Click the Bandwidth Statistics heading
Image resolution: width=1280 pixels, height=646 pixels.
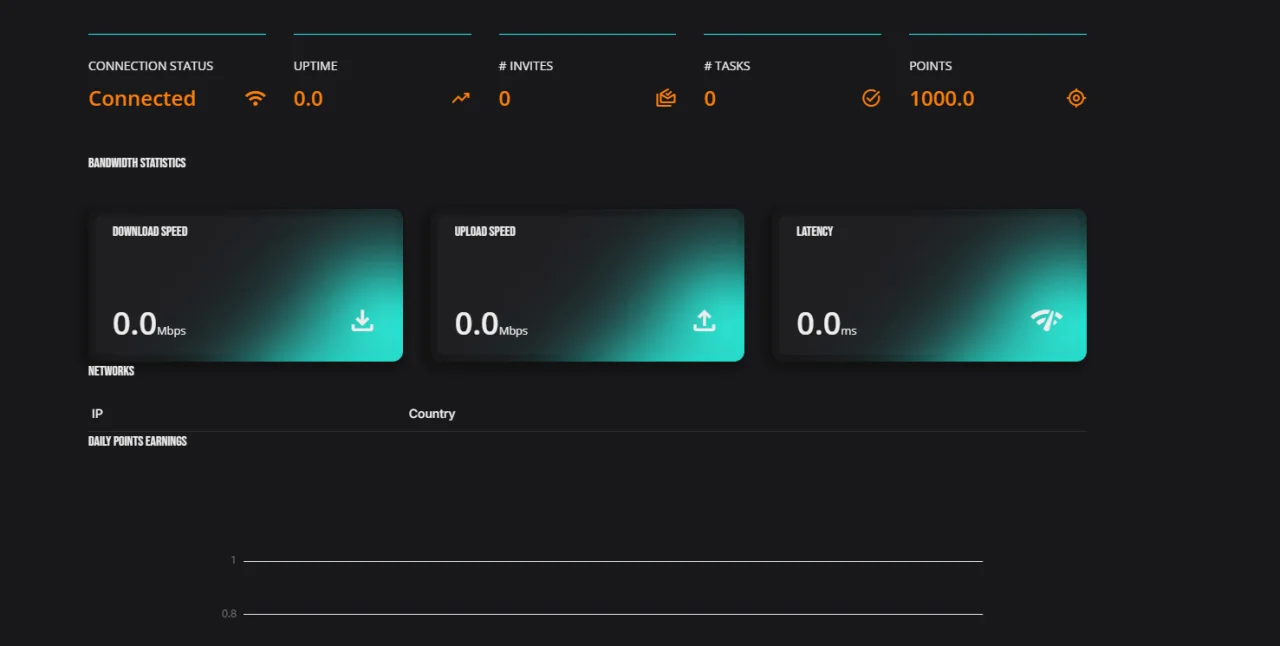137,162
